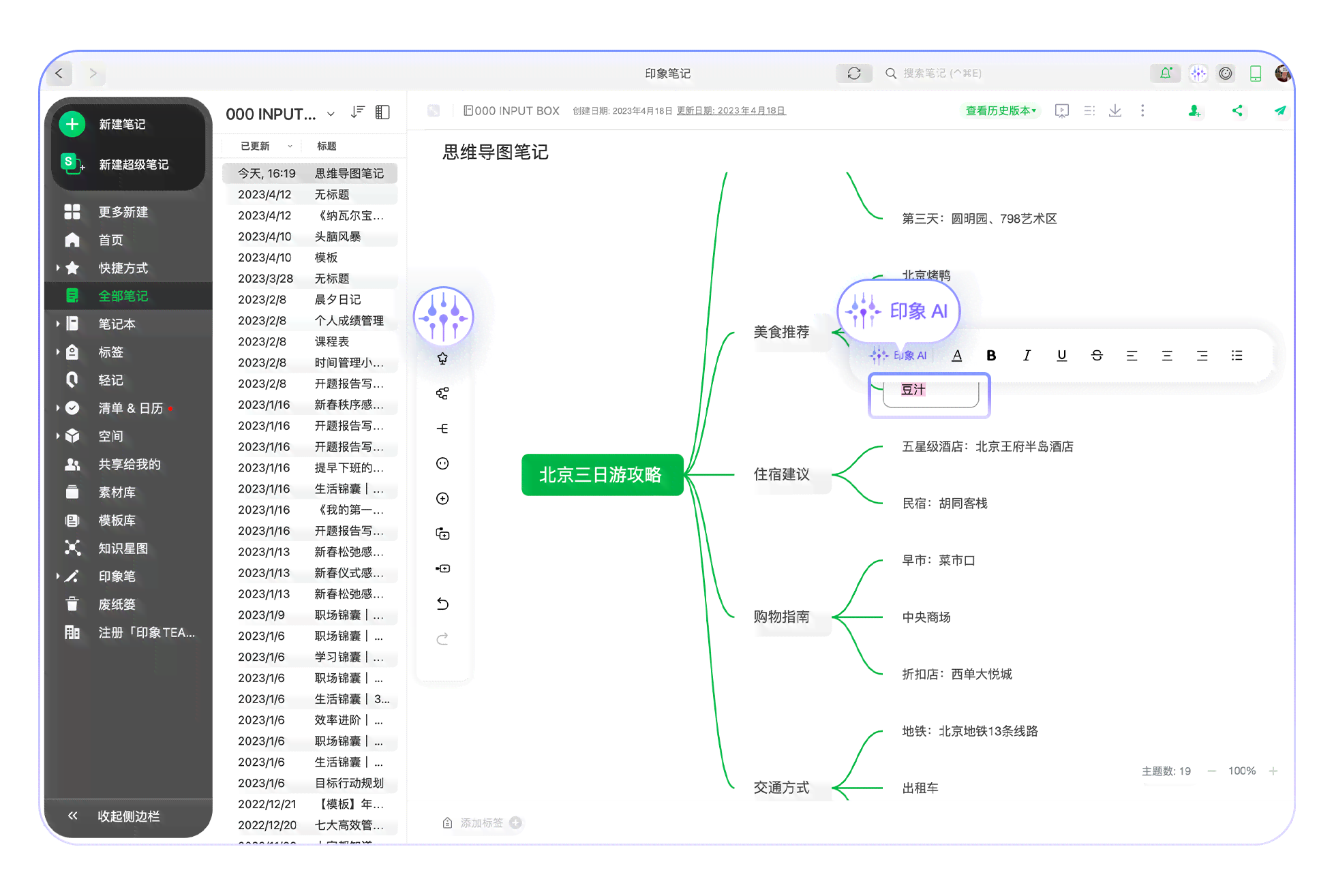
Task: Click the green new note plus icon
Action: coord(72,124)
